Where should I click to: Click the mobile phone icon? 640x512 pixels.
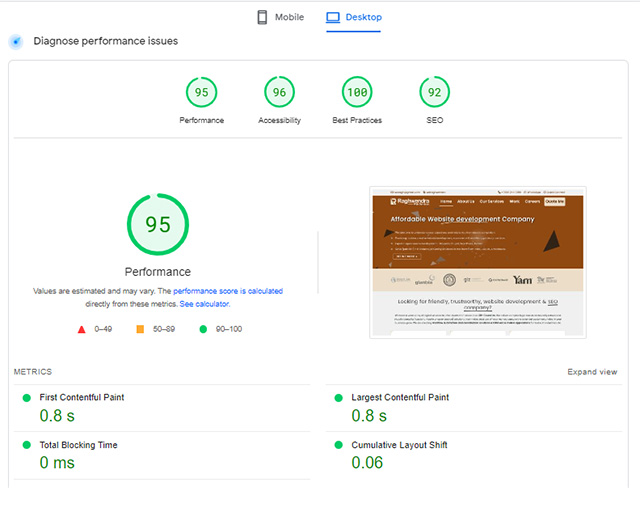point(262,17)
